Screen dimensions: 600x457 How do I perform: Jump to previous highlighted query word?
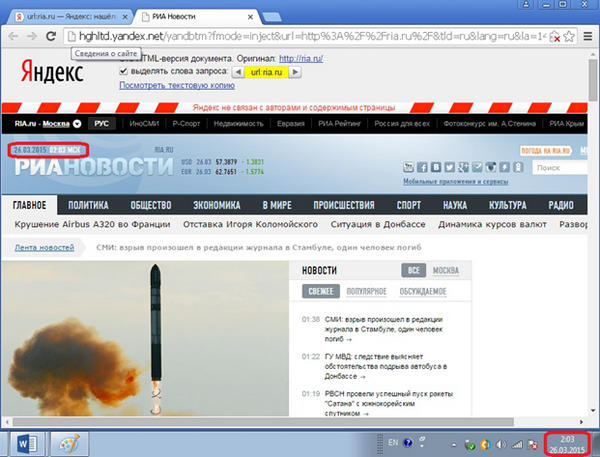point(238,72)
